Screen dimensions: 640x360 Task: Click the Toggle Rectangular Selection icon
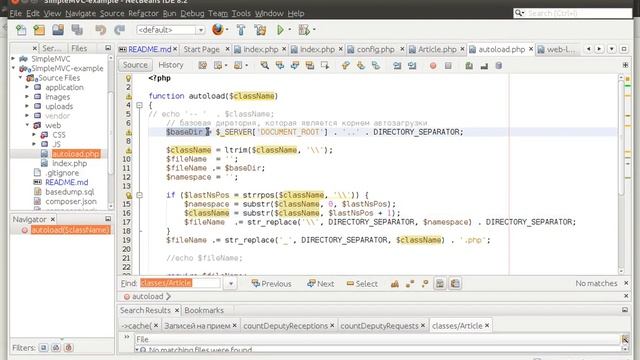(325, 65)
